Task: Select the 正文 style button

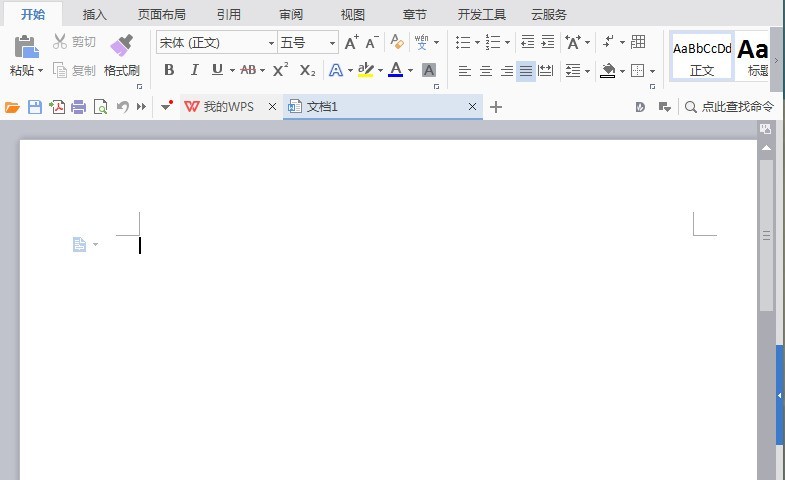Action: pyautogui.click(x=702, y=56)
